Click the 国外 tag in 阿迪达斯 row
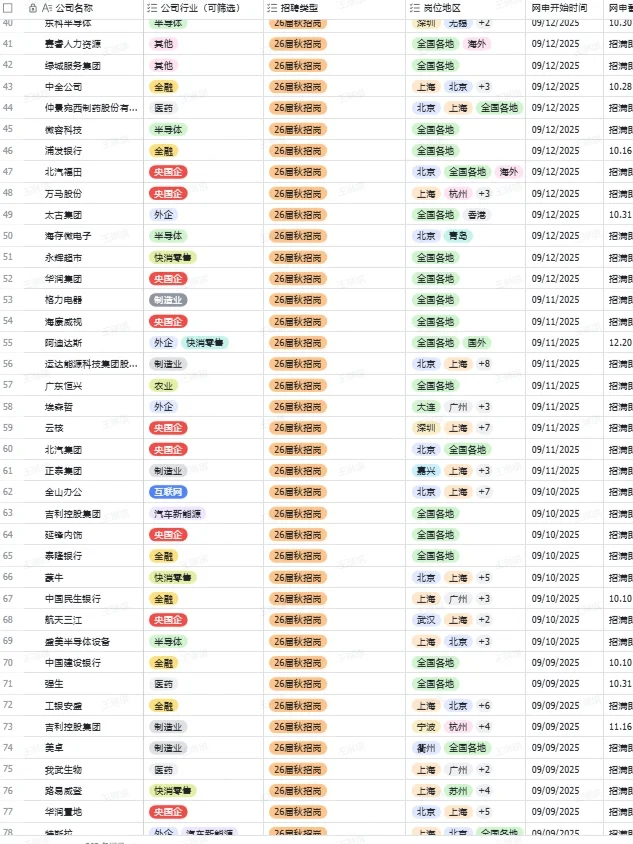The image size is (633, 844). 477,343
